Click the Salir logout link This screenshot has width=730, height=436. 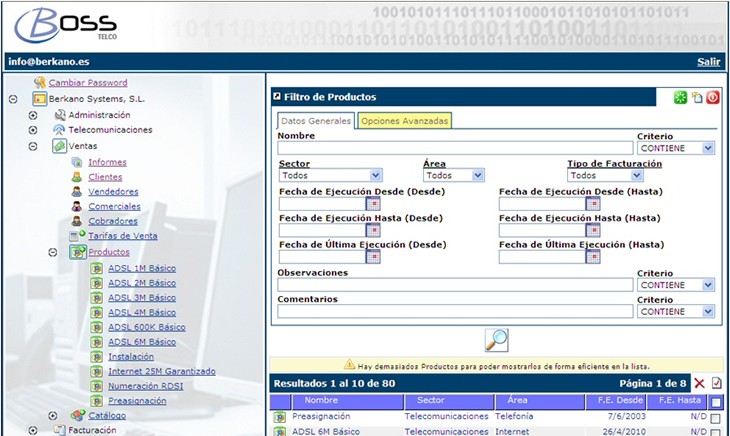tap(708, 62)
